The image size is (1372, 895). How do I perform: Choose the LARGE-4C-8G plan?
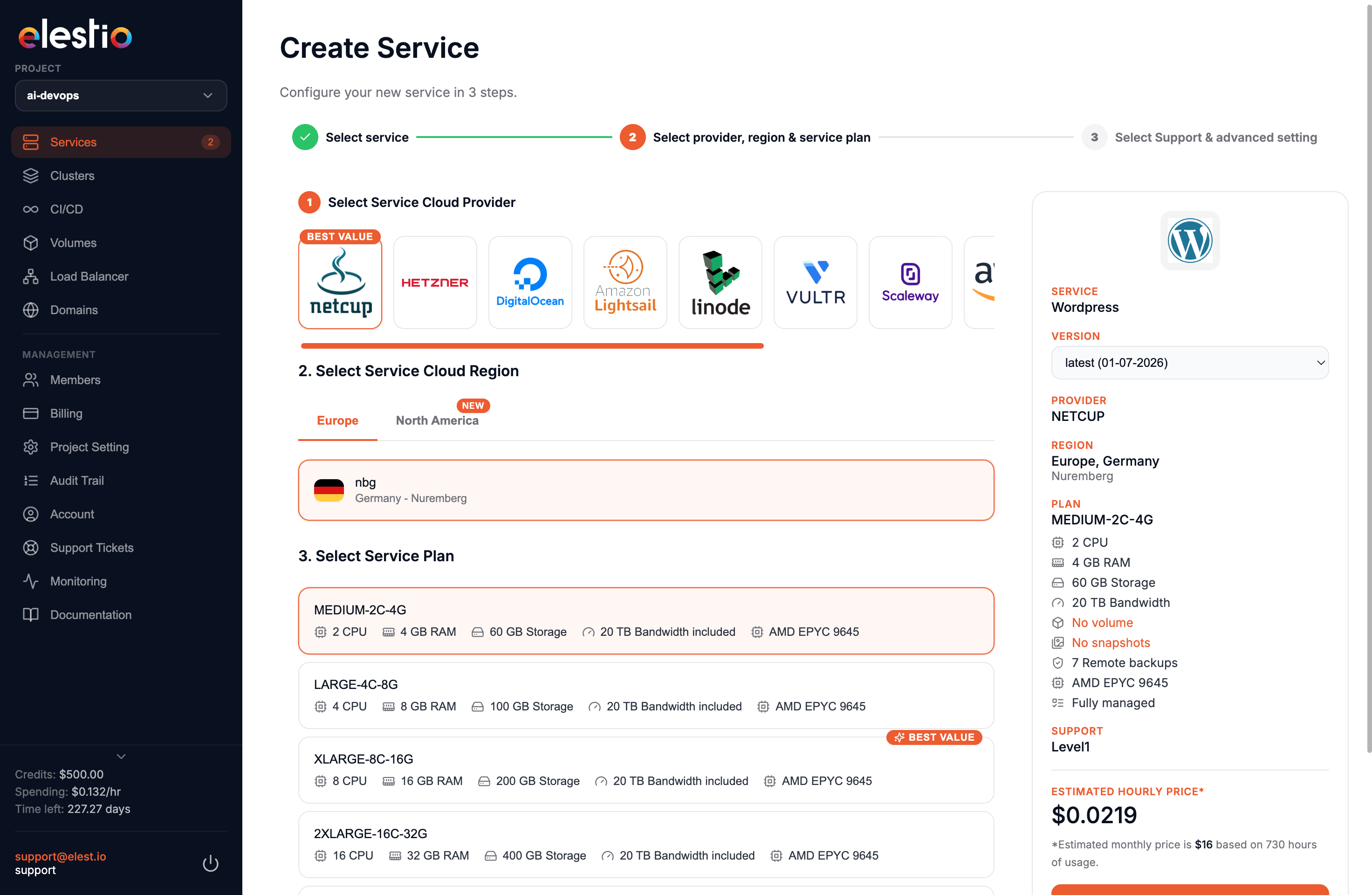pyautogui.click(x=646, y=695)
